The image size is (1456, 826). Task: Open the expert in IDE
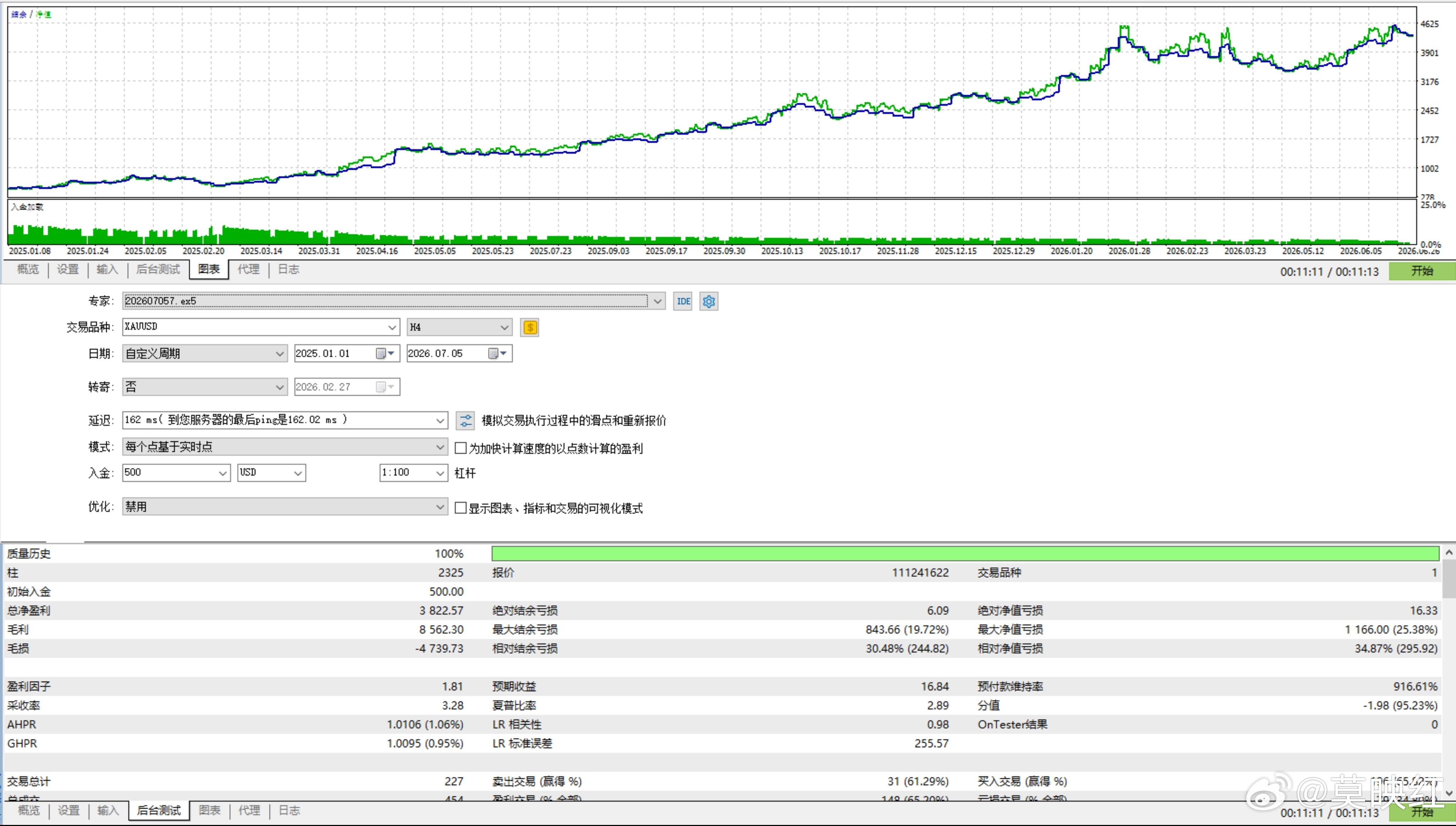tap(683, 301)
